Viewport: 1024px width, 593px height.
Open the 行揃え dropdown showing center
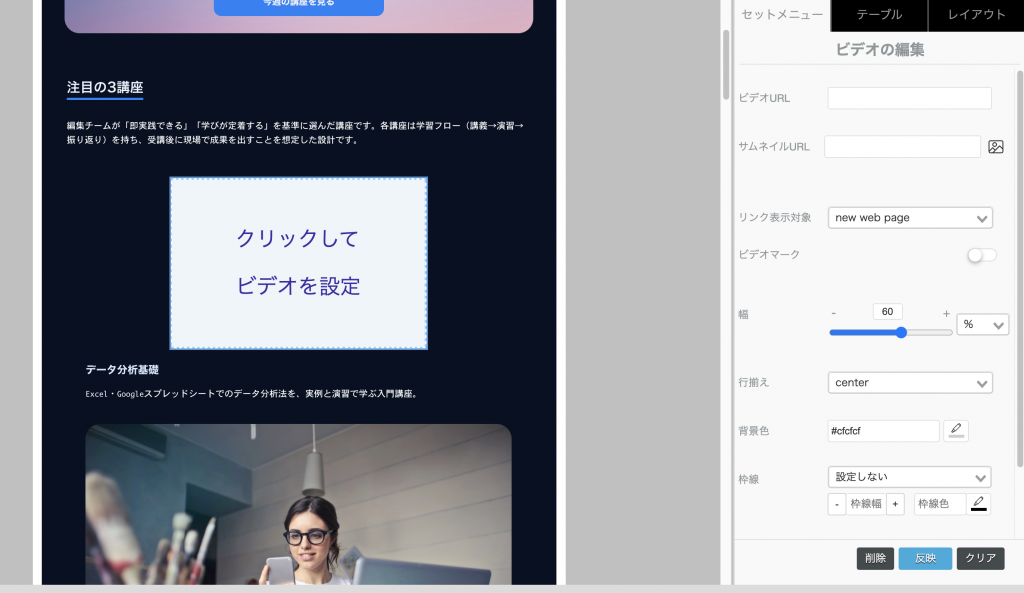910,382
